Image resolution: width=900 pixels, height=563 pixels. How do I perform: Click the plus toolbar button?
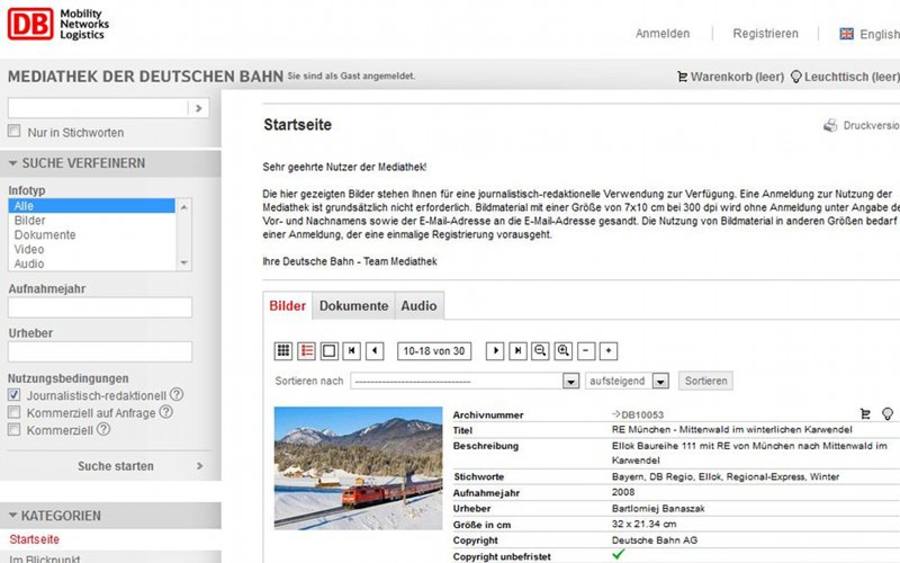point(608,351)
